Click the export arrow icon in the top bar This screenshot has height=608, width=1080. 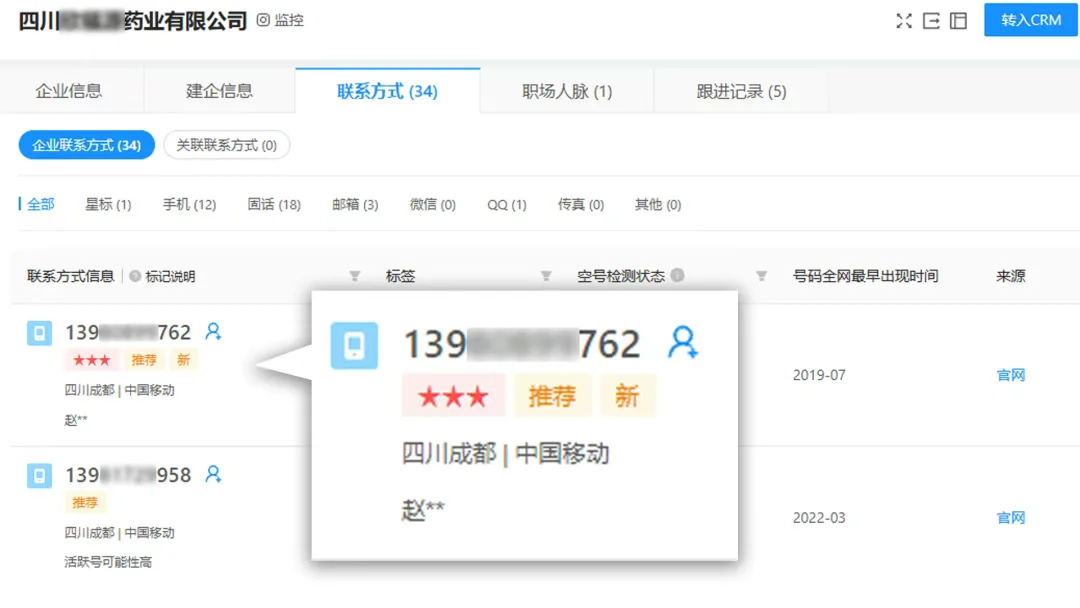tap(931, 20)
